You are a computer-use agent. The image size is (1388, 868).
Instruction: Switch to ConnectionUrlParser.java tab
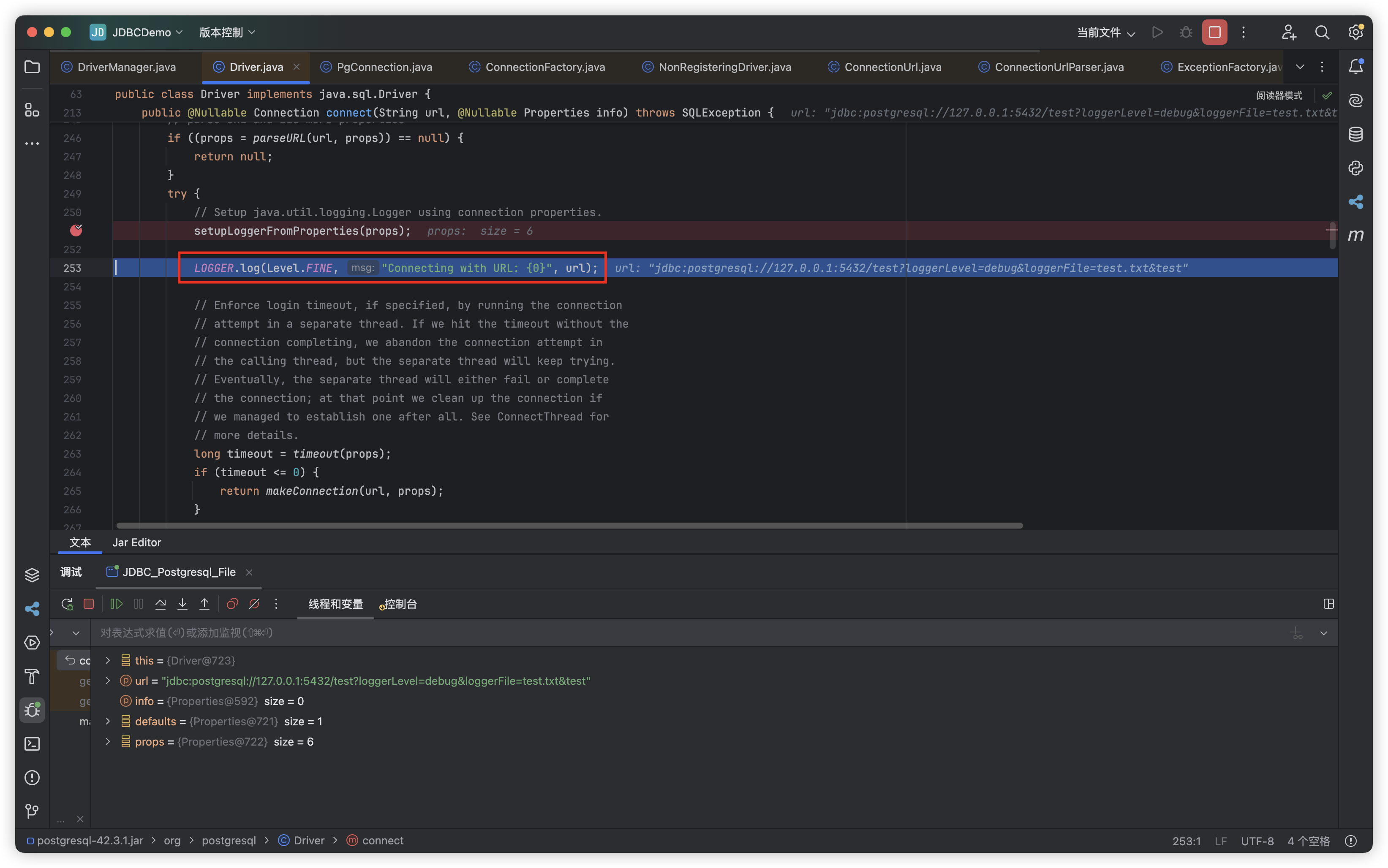pos(1051,67)
